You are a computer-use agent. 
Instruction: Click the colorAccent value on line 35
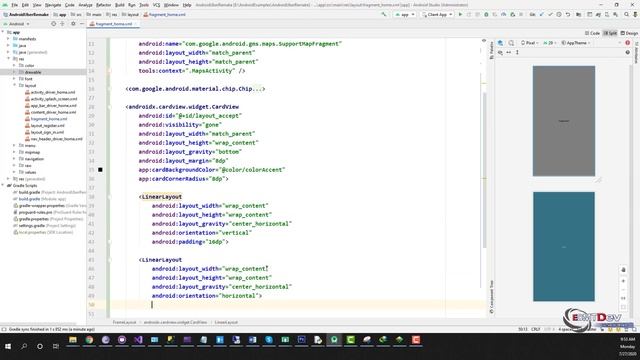252,170
